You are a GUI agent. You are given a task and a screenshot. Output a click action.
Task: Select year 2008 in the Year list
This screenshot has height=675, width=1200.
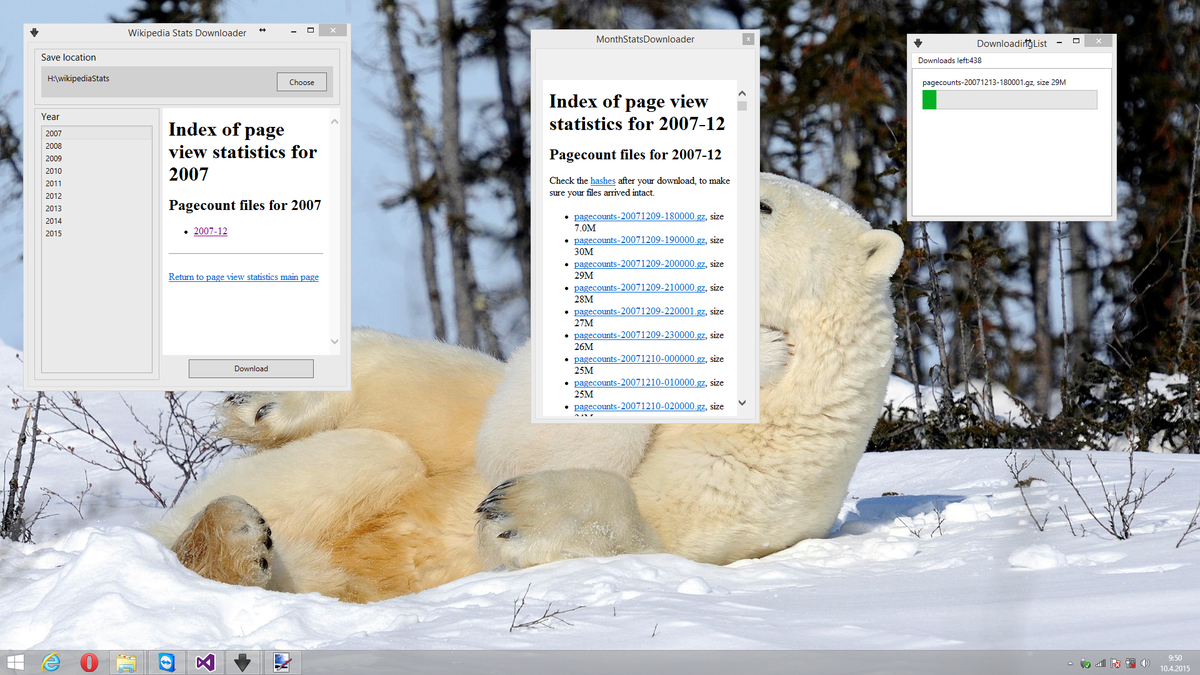point(96,146)
